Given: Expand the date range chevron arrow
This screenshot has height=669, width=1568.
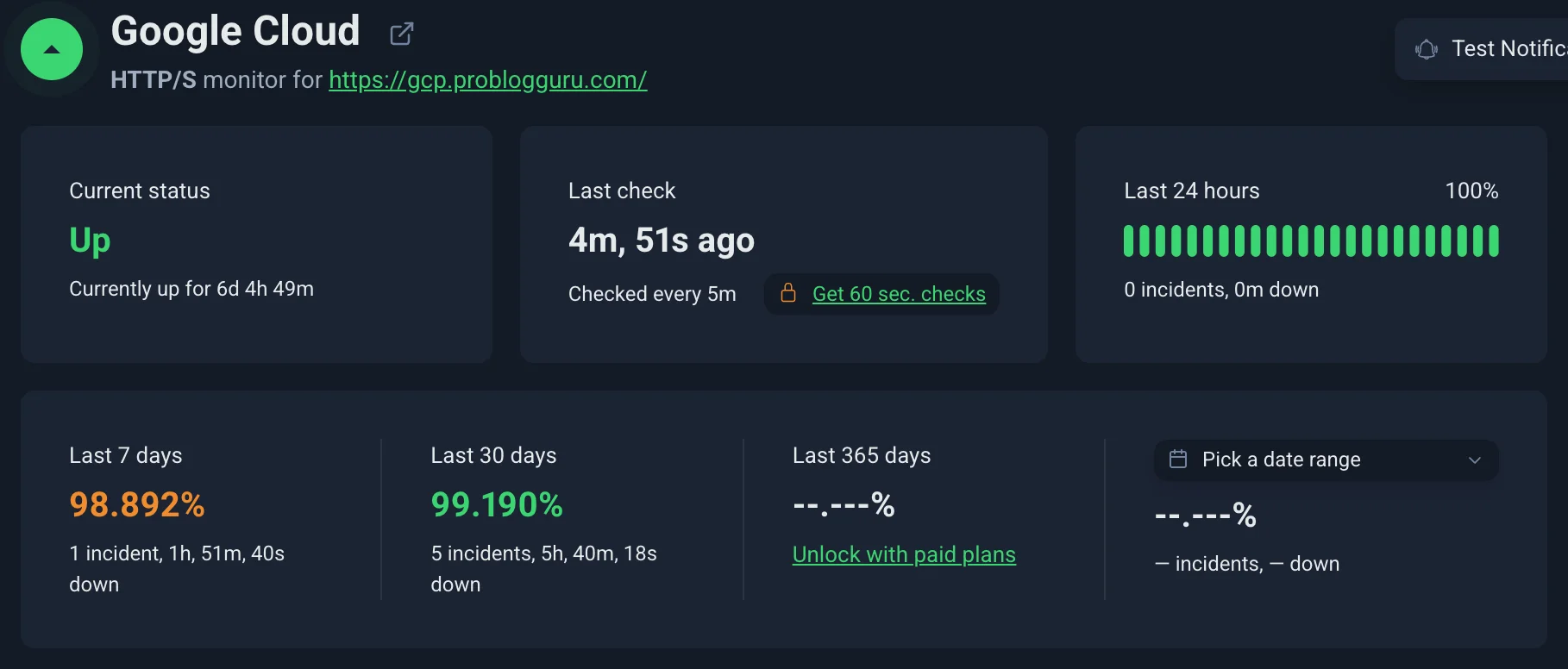Looking at the screenshot, I should pos(1475,460).
